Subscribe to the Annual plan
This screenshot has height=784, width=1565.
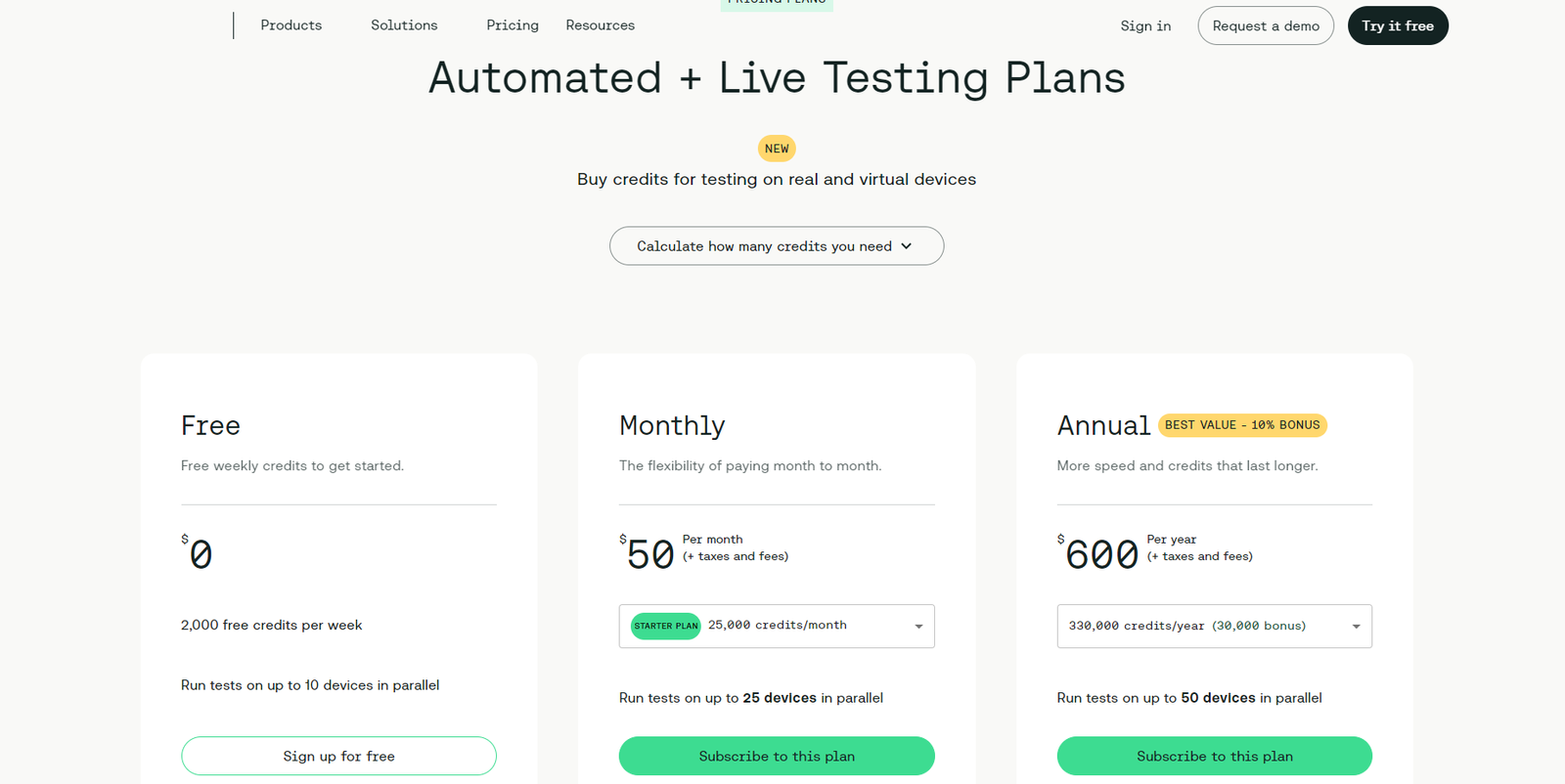click(1214, 756)
